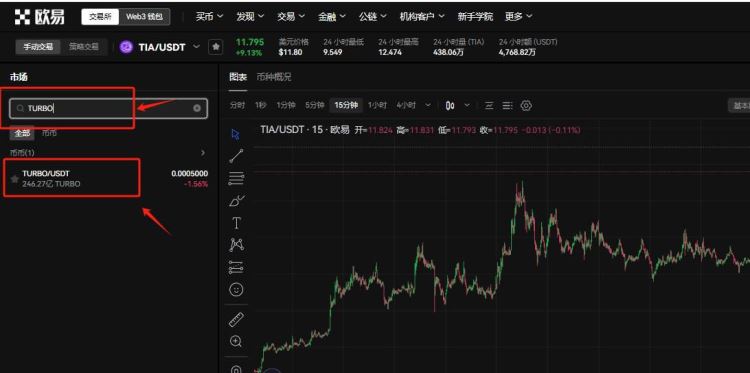This screenshot has height=373, width=750.
Task: Select the ruler measure tool
Action: 236,319
